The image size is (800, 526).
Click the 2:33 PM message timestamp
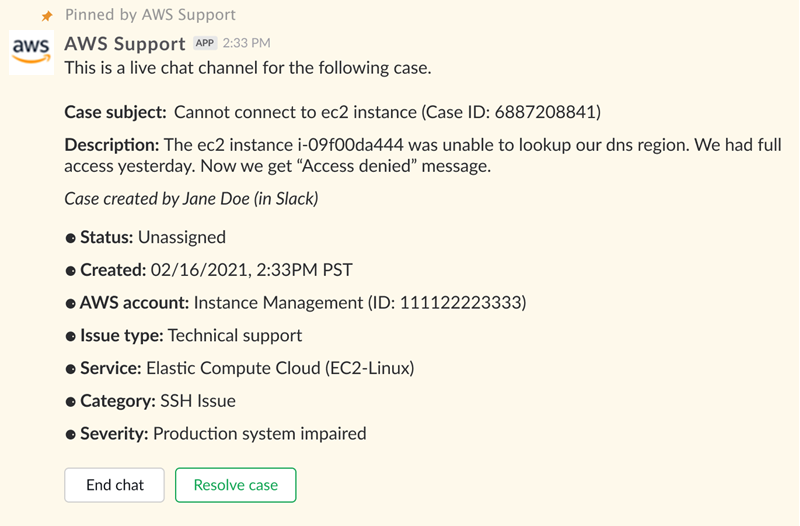click(x=246, y=43)
